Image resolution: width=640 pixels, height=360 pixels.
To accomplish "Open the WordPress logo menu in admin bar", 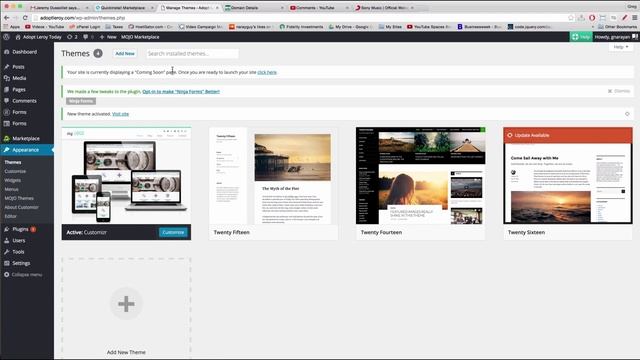I will [6, 37].
